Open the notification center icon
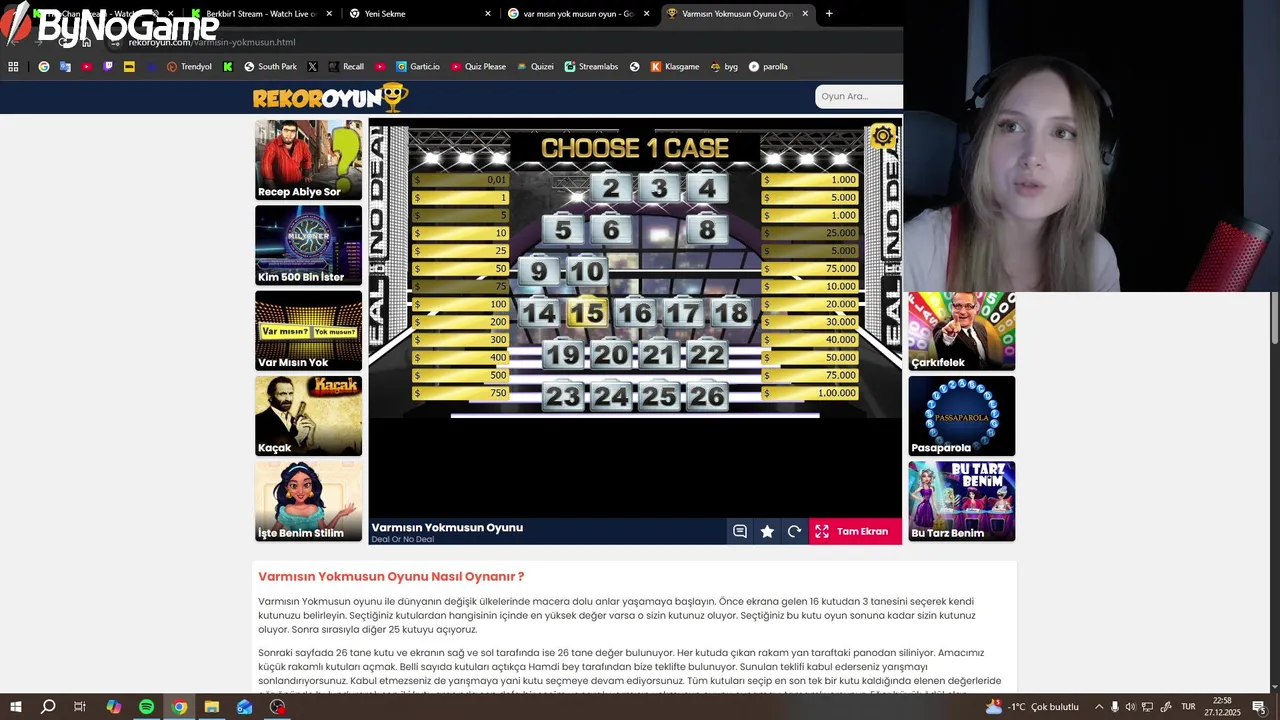The height and width of the screenshot is (720, 1280). (1259, 707)
